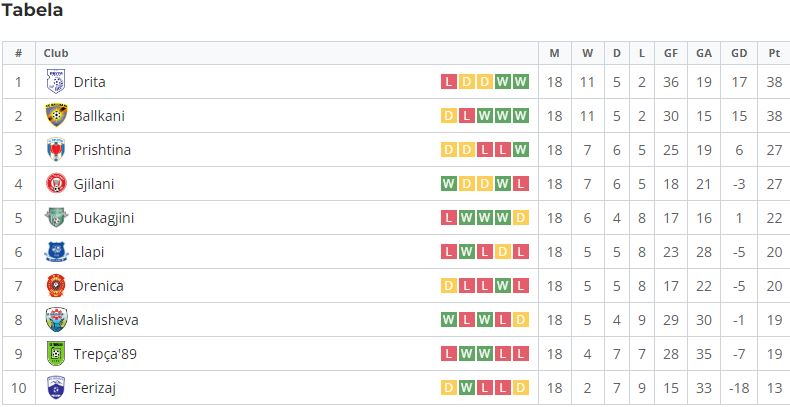Viewport: 790px width, 407px height.
Task: Click the Ballkani club crest icon
Action: pos(56,116)
